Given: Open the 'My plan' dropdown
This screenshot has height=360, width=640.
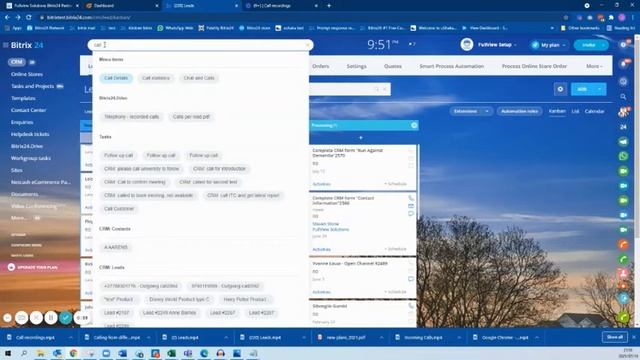Looking at the screenshot, I should 549,45.
